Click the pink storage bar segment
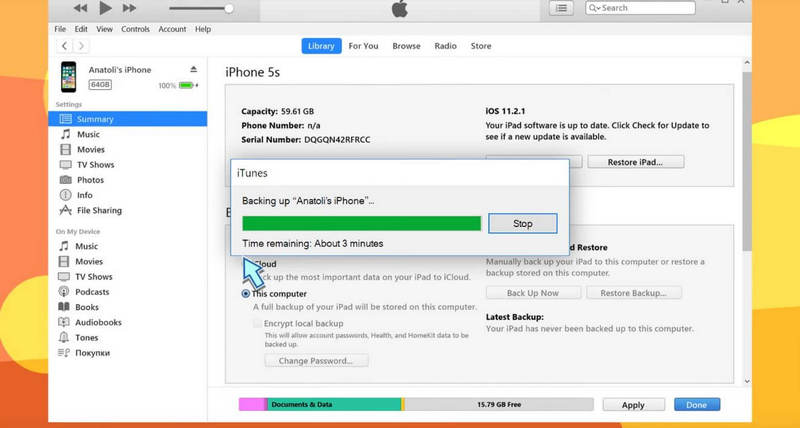Viewport: 800px width, 428px height. pos(252,405)
